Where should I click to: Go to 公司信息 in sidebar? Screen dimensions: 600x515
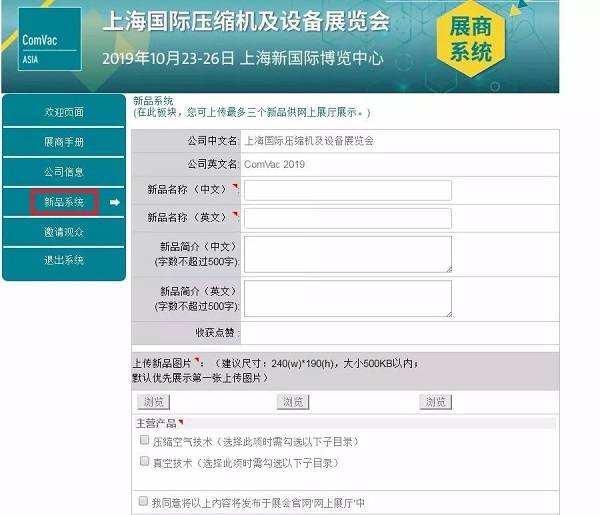pos(64,172)
